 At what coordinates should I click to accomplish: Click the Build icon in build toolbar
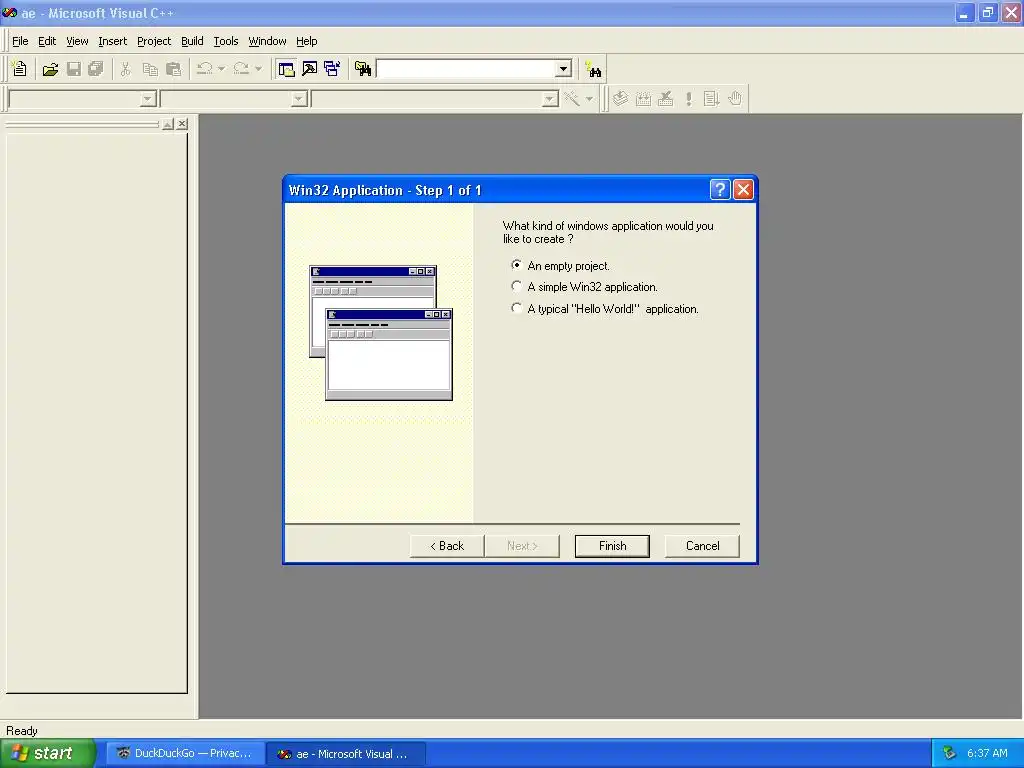point(643,99)
